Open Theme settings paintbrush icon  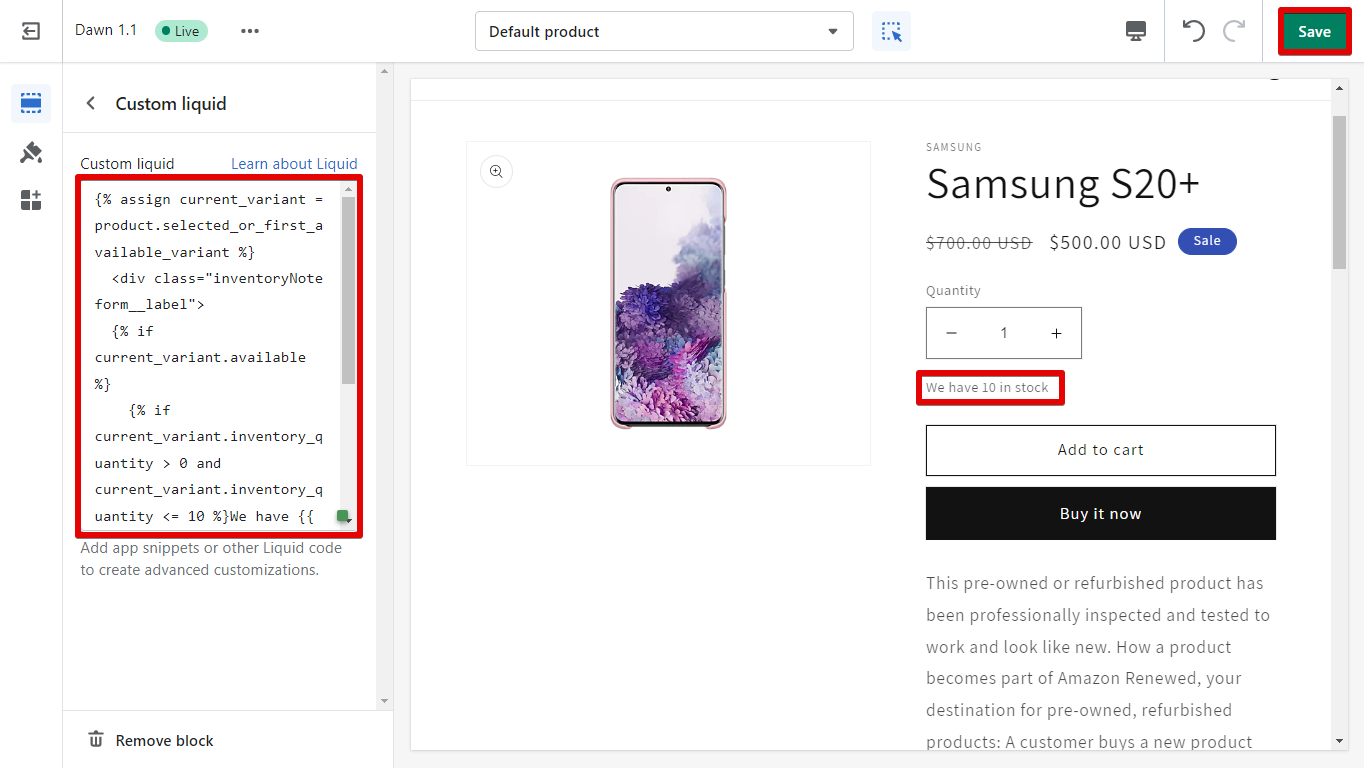(31, 152)
